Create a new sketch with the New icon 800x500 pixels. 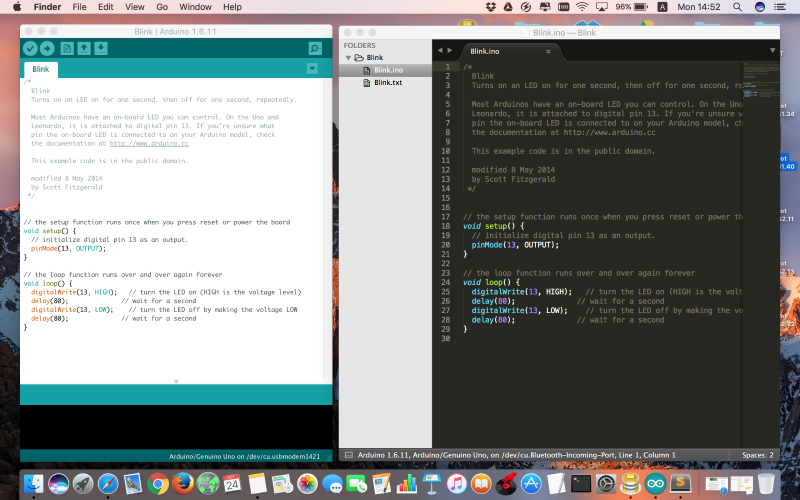point(67,48)
